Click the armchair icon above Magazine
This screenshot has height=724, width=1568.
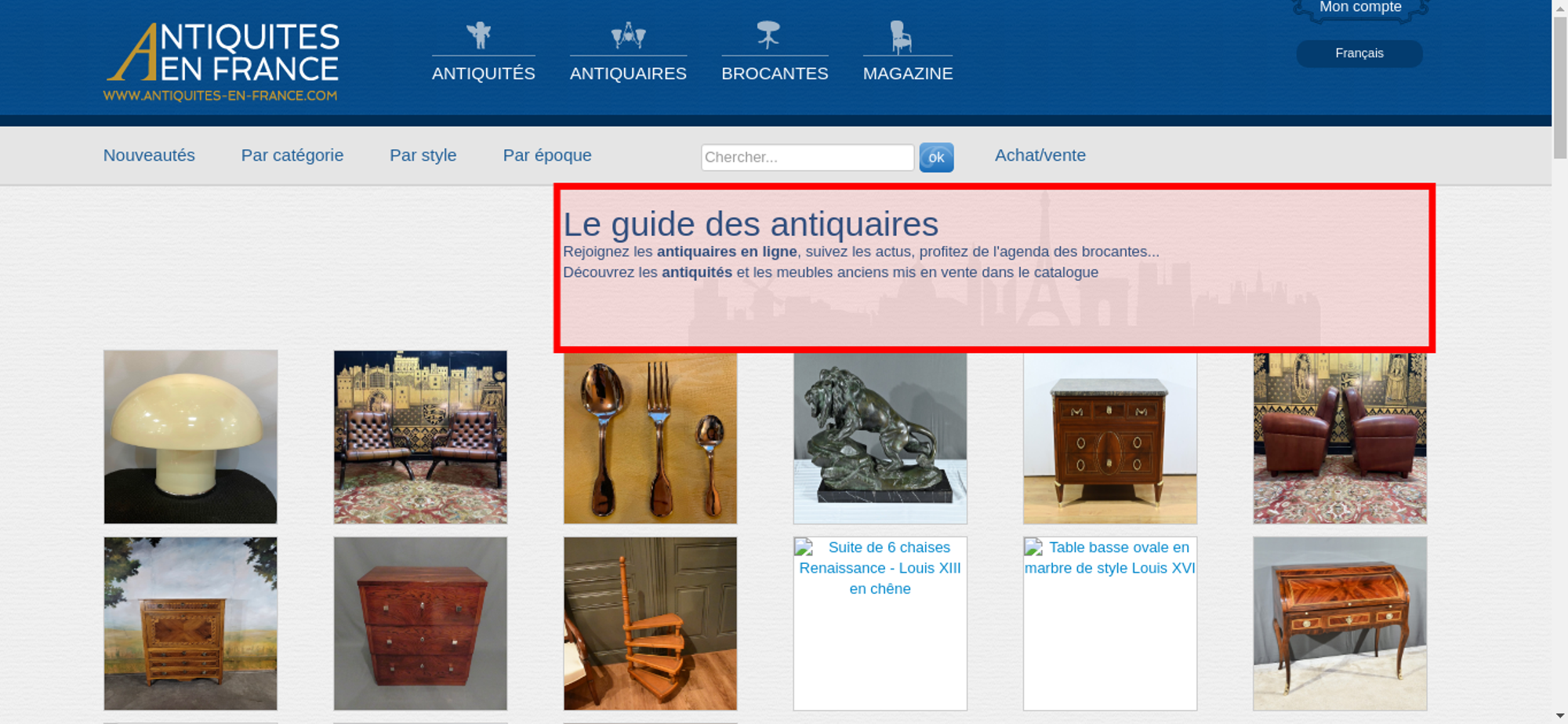pyautogui.click(x=901, y=37)
